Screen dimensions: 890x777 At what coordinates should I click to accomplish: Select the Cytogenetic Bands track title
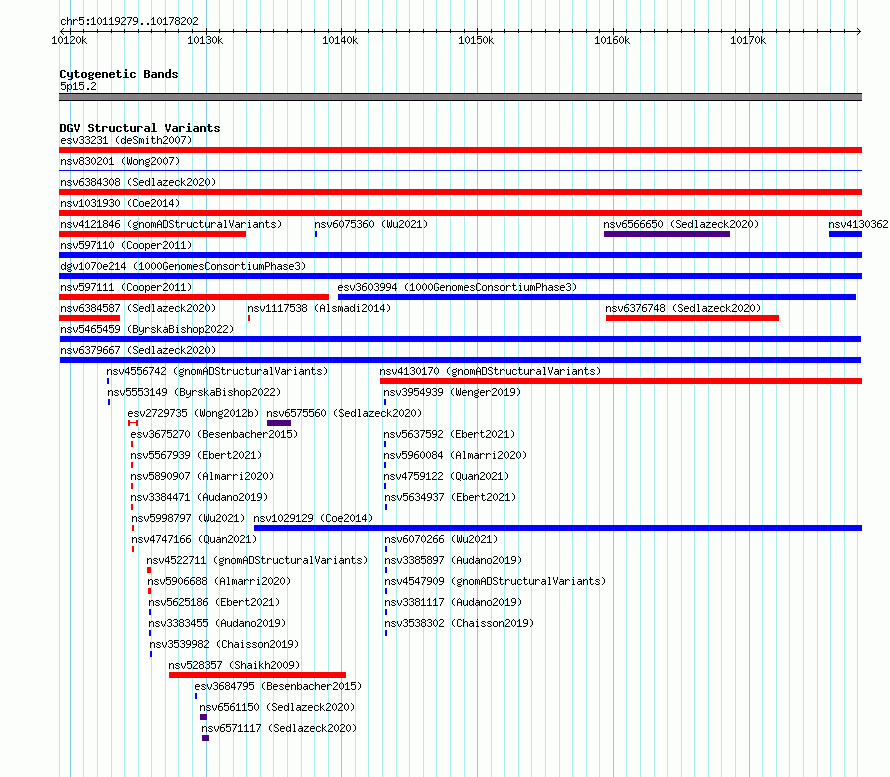click(119, 74)
